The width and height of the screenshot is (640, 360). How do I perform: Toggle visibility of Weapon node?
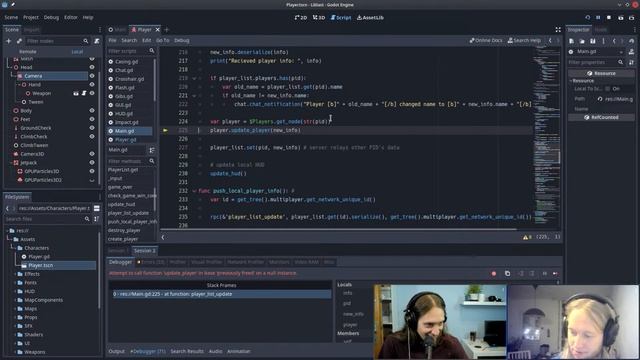click(92, 93)
